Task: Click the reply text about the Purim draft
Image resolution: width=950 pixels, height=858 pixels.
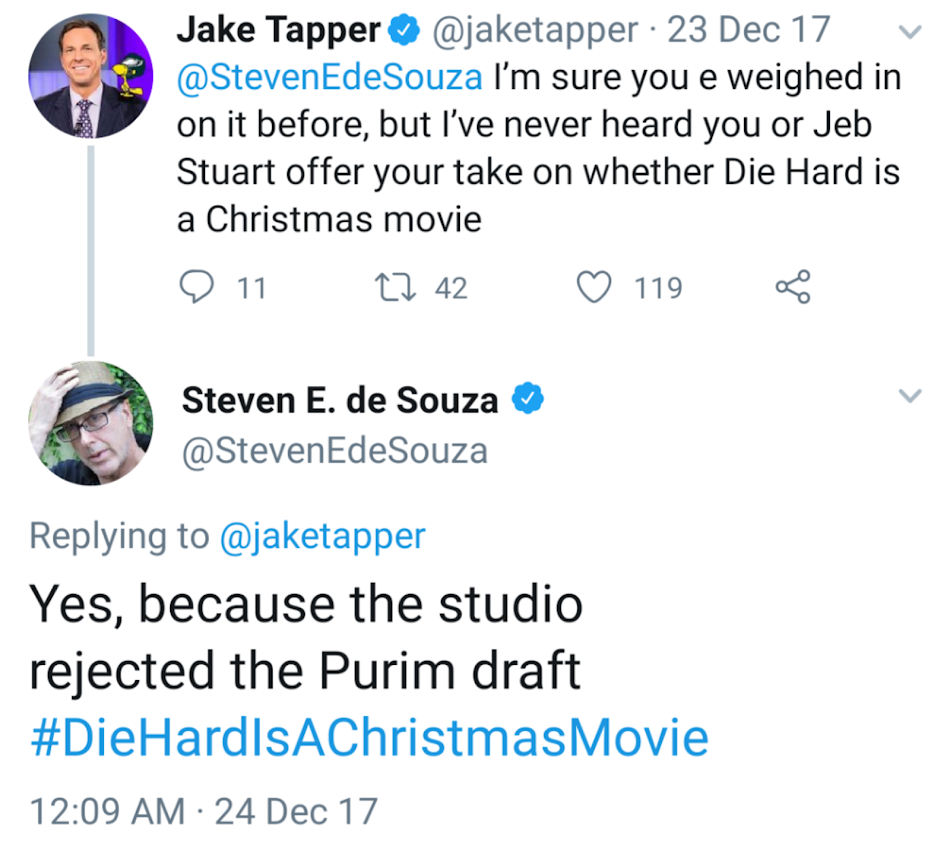Action: coord(305,638)
